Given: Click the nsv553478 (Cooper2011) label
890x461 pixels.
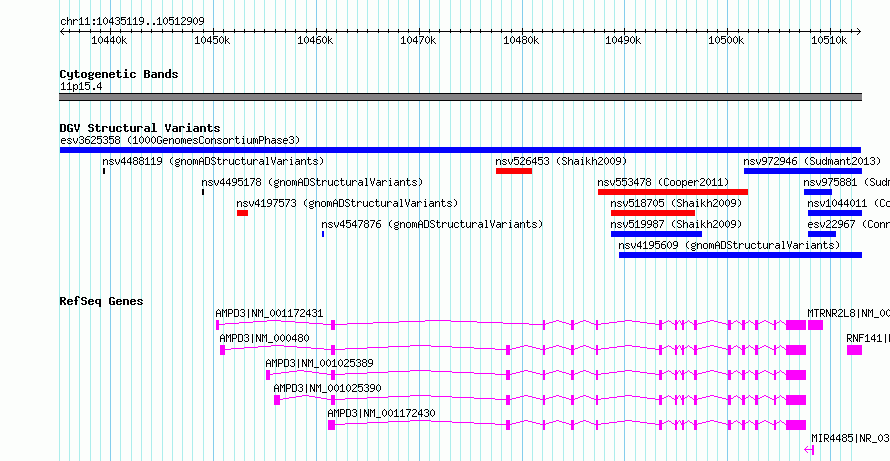Looking at the screenshot, I should click(x=663, y=182).
